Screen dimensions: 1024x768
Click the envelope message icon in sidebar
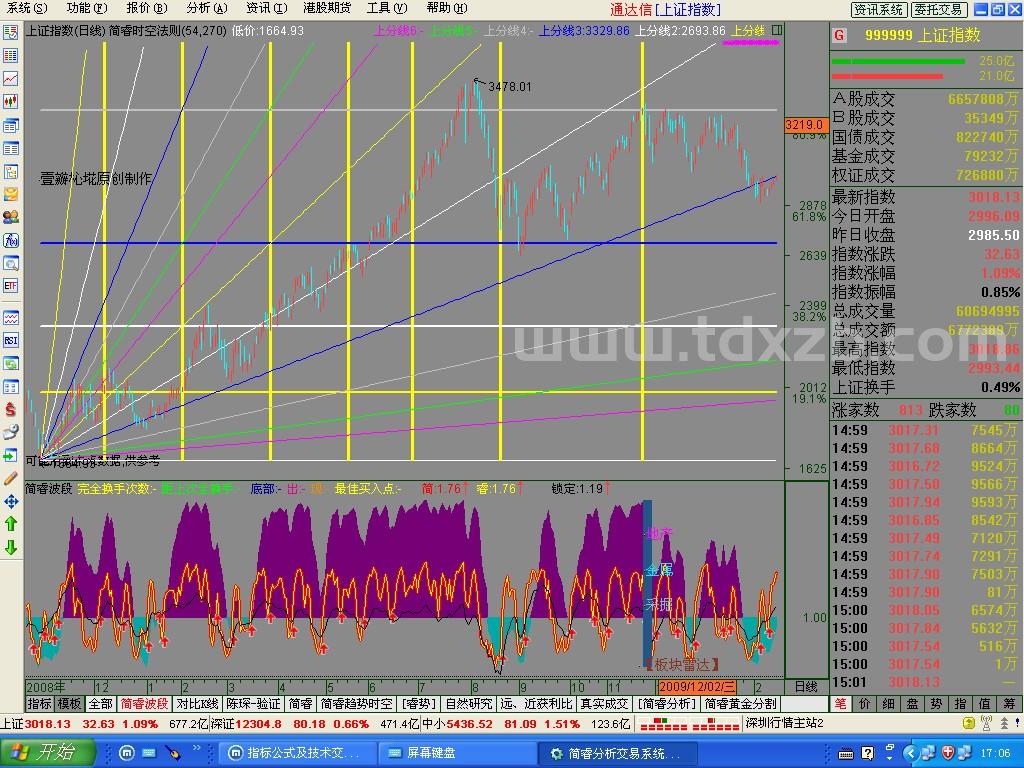click(x=10, y=194)
